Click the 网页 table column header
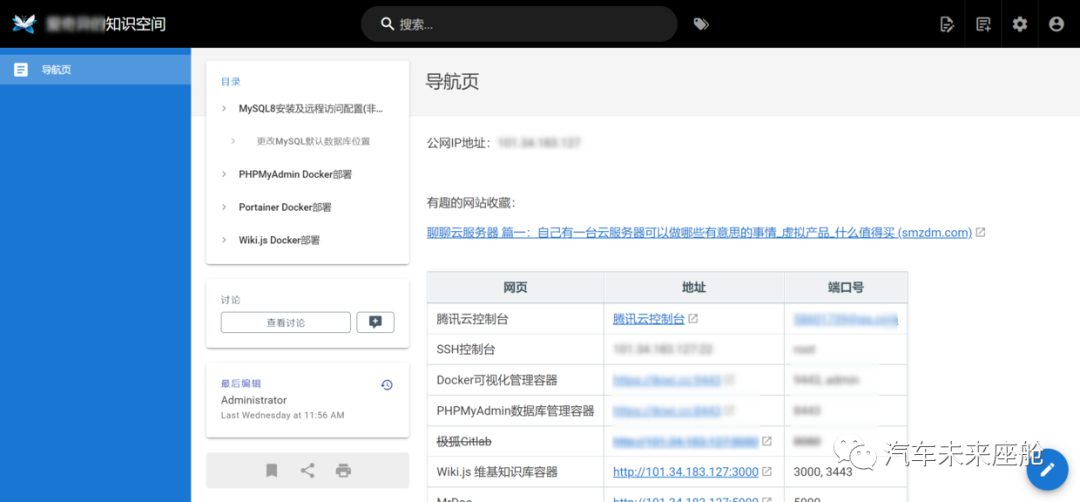The width and height of the screenshot is (1080, 502). (x=515, y=287)
